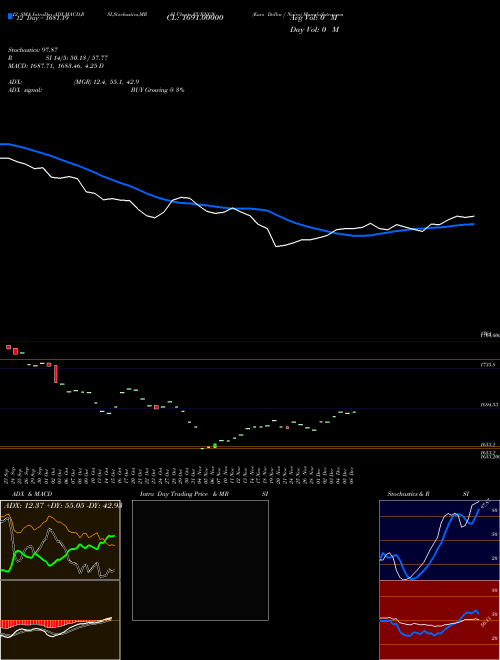Click the 'ADX signal:' label

tap(25, 90)
